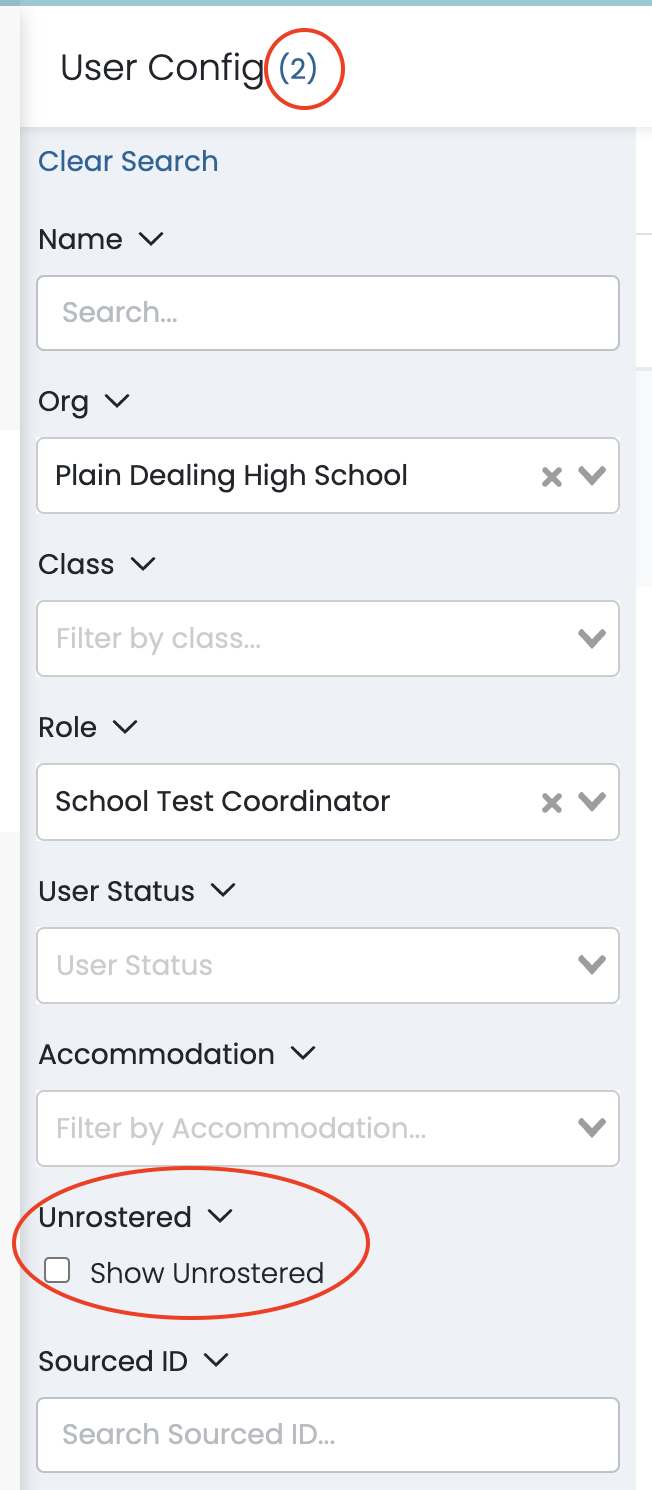652x1490 pixels.
Task: Open the User Status dropdown arrow
Action: (594, 965)
